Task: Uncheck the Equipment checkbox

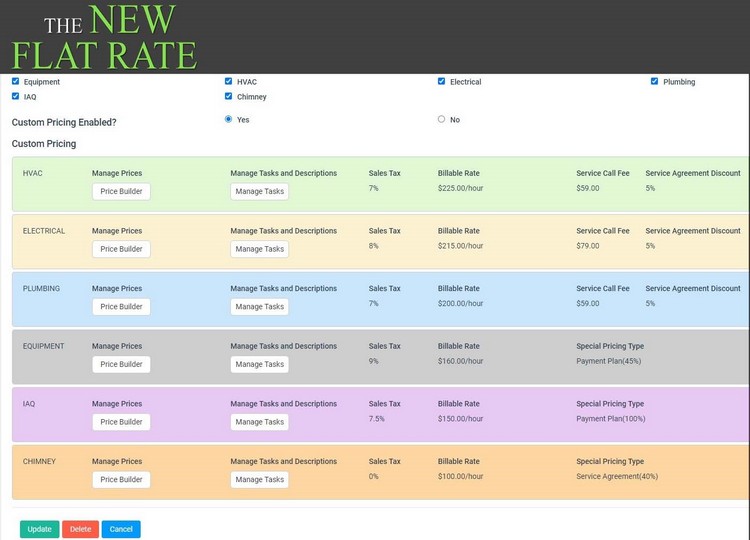Action: point(15,81)
